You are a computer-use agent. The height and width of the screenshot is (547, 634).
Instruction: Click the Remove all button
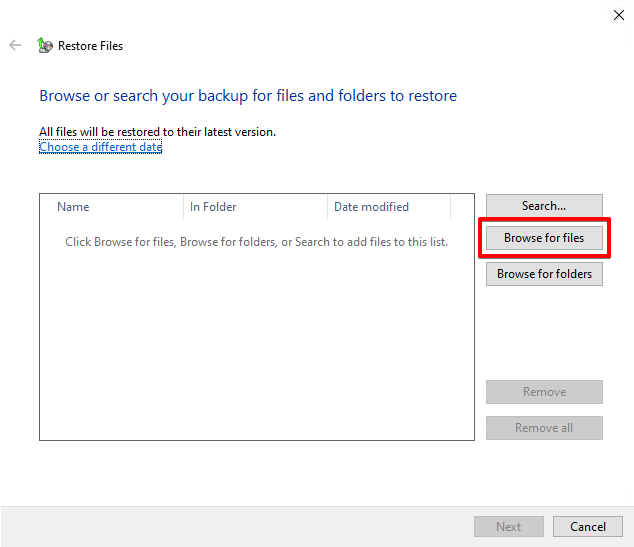[544, 428]
